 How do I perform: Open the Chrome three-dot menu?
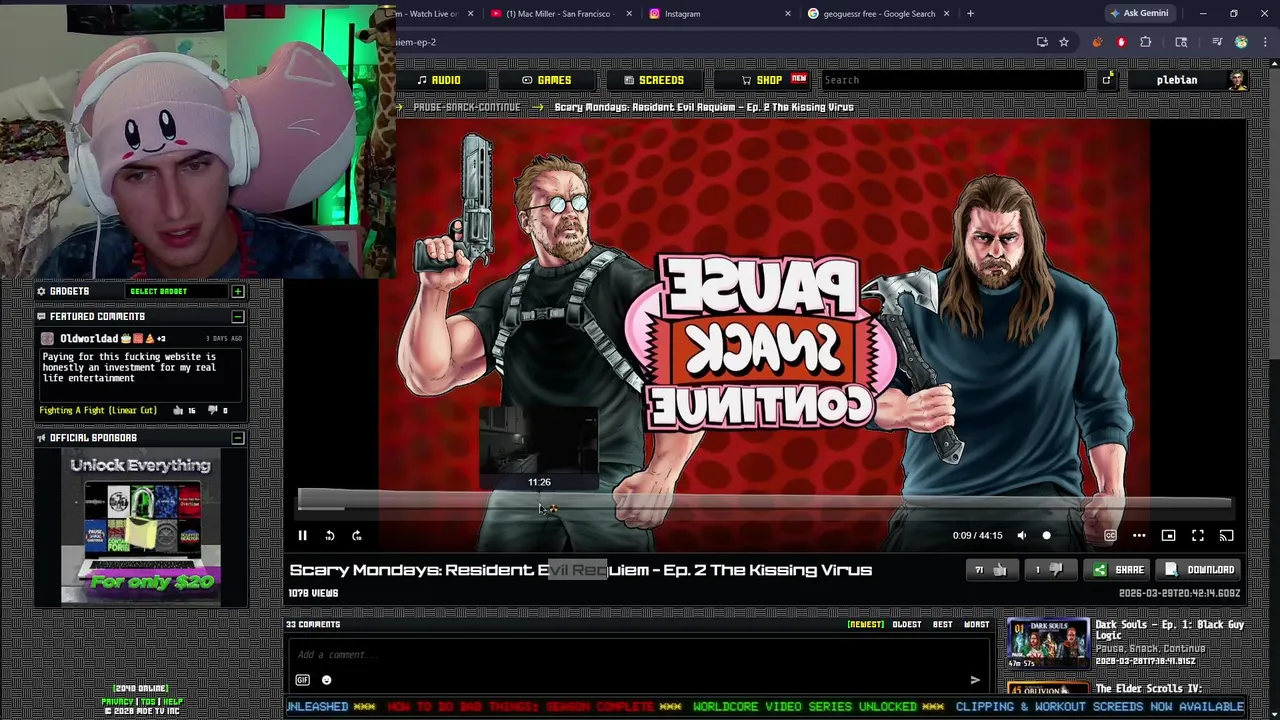(1263, 42)
